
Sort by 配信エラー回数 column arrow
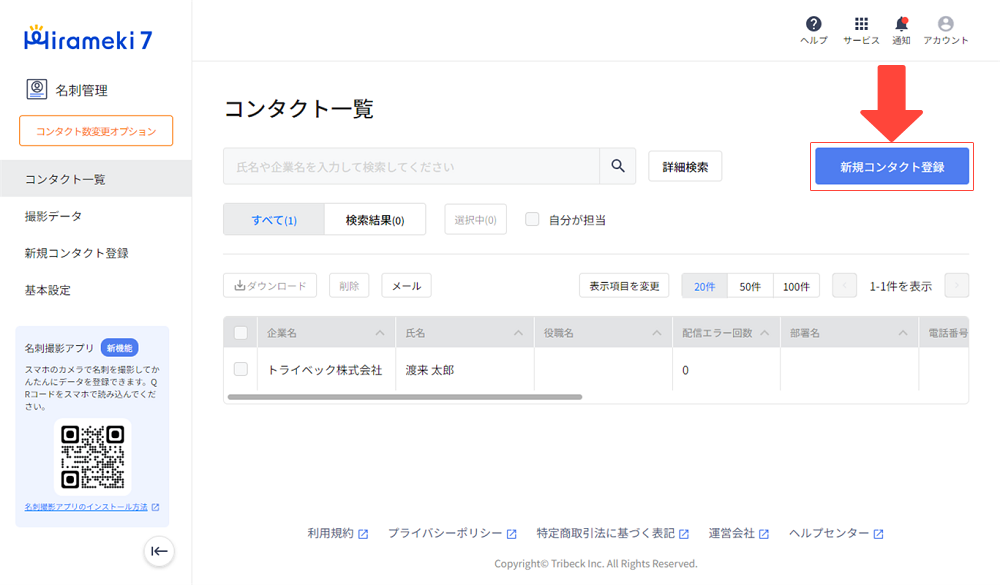pyautogui.click(x=765, y=333)
